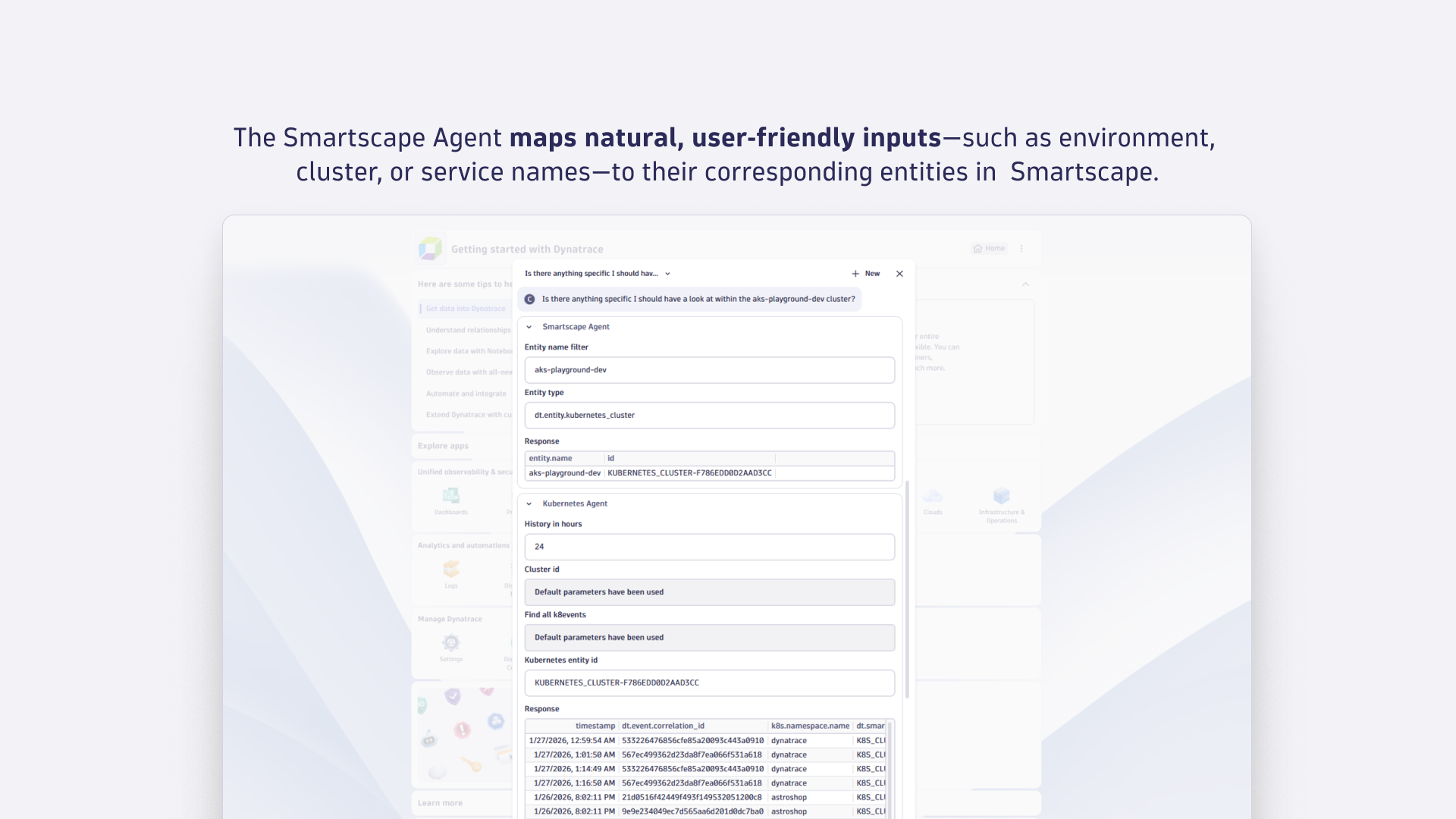Open the Logs app icon
The height and width of the screenshot is (819, 1456).
coord(450,570)
